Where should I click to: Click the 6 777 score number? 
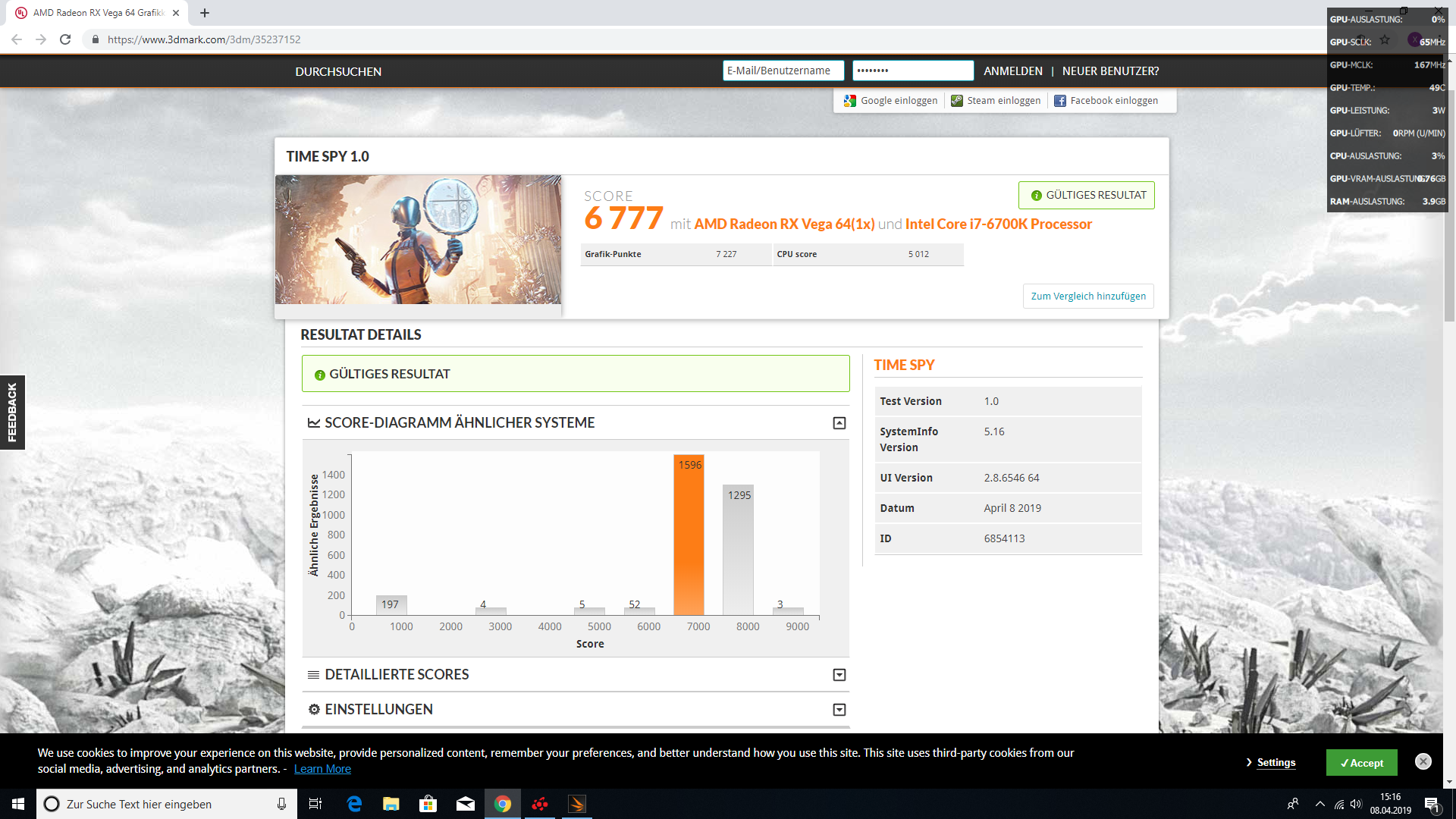click(x=623, y=218)
